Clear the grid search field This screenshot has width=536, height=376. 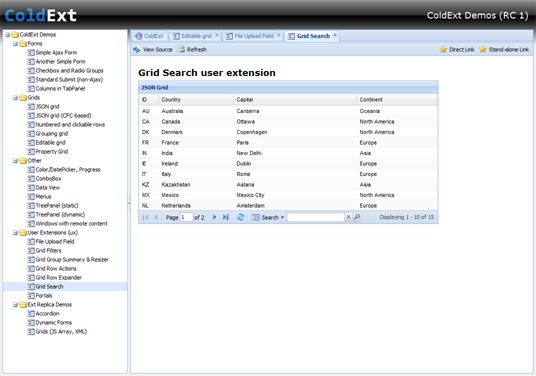pos(348,217)
